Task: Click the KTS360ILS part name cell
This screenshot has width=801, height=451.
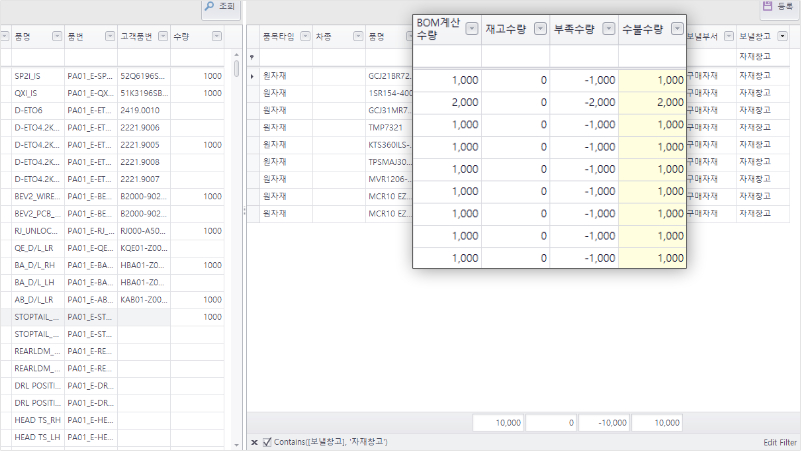Action: point(389,145)
